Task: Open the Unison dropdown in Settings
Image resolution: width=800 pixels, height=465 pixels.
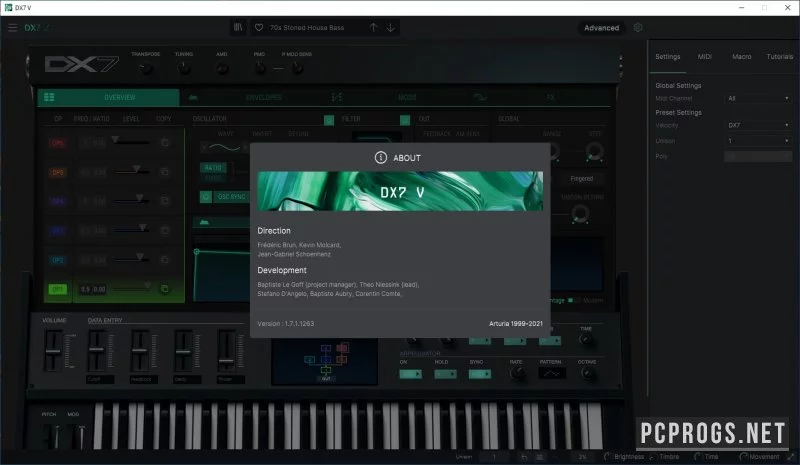Action: [758, 141]
